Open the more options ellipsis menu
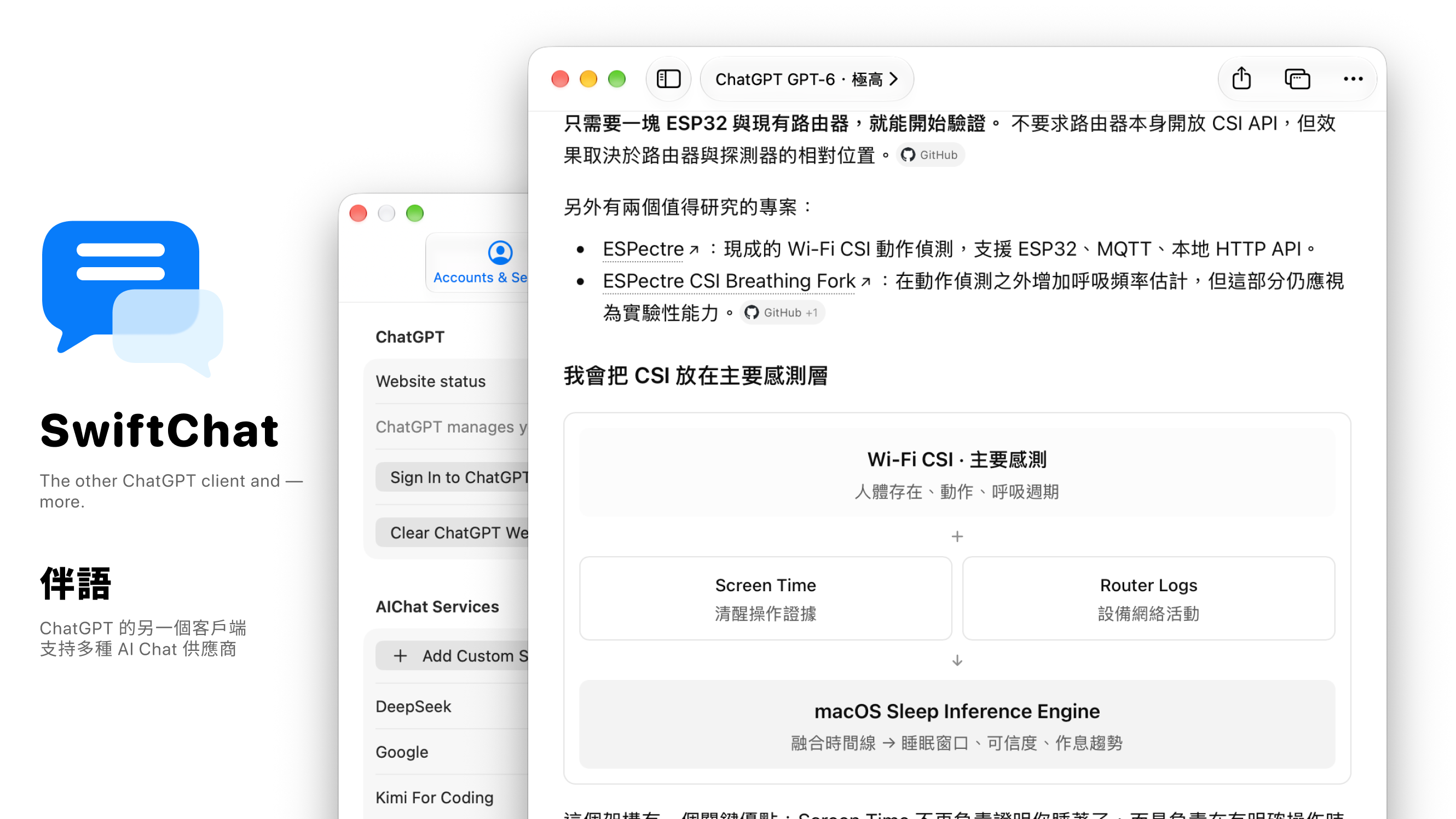This screenshot has height=819, width=1456. (x=1353, y=79)
